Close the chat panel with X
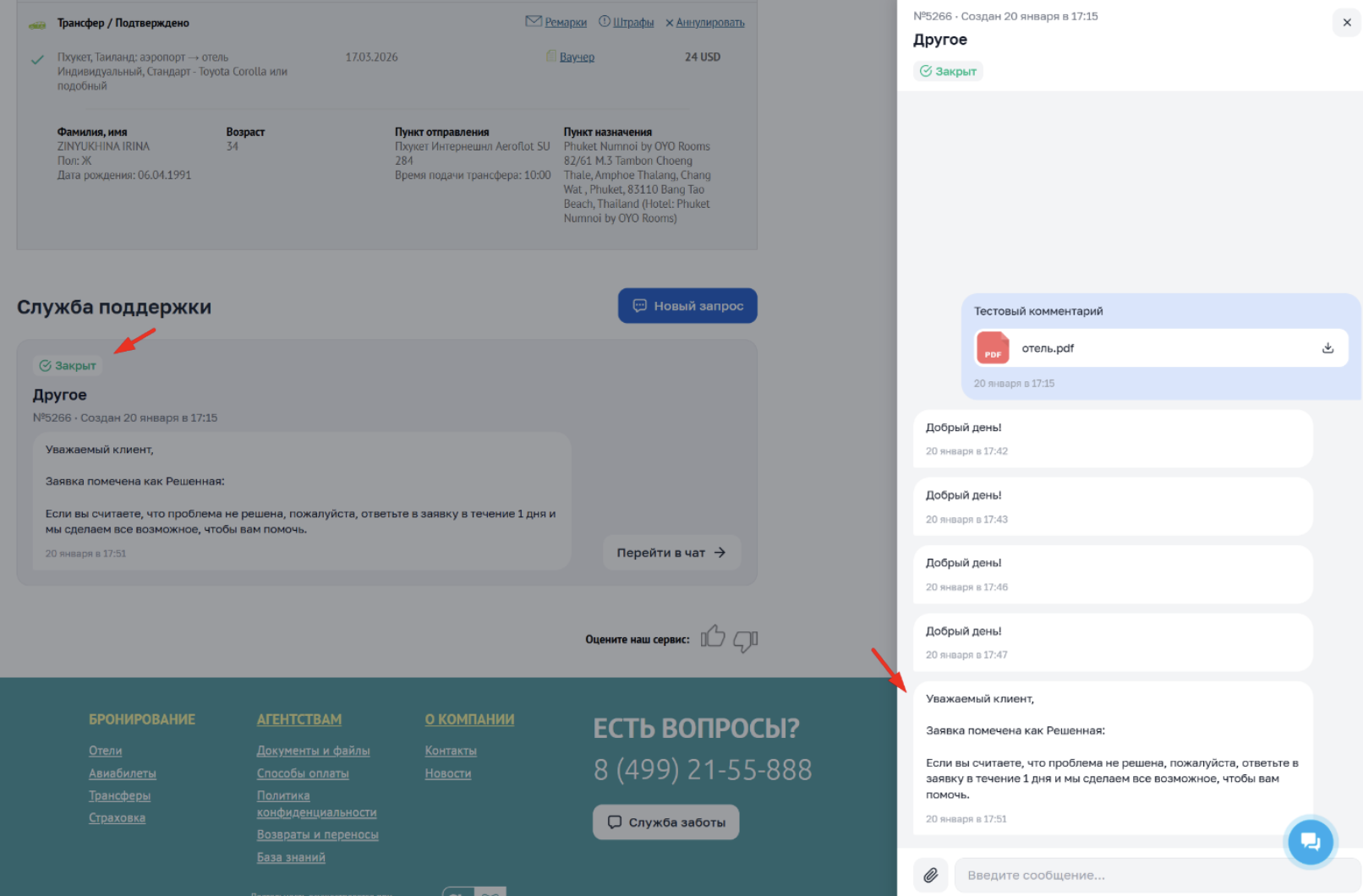The width and height of the screenshot is (1363, 896). coord(1347,23)
